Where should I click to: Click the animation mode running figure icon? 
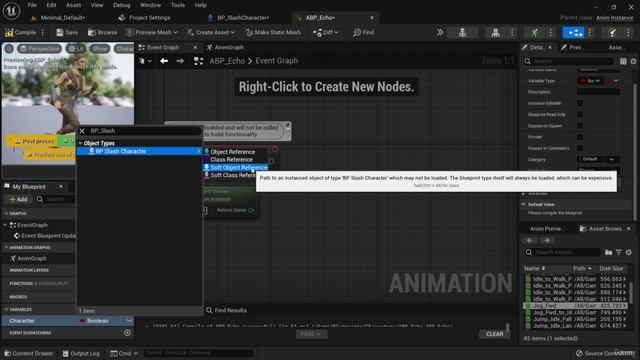[x=534, y=32]
